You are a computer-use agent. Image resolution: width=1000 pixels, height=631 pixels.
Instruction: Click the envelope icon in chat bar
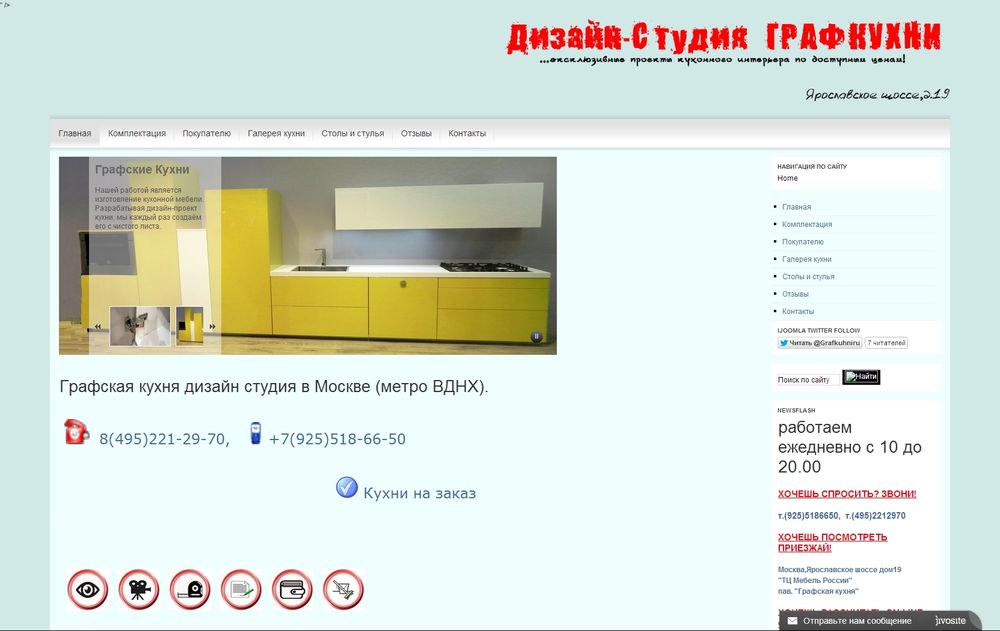(792, 621)
